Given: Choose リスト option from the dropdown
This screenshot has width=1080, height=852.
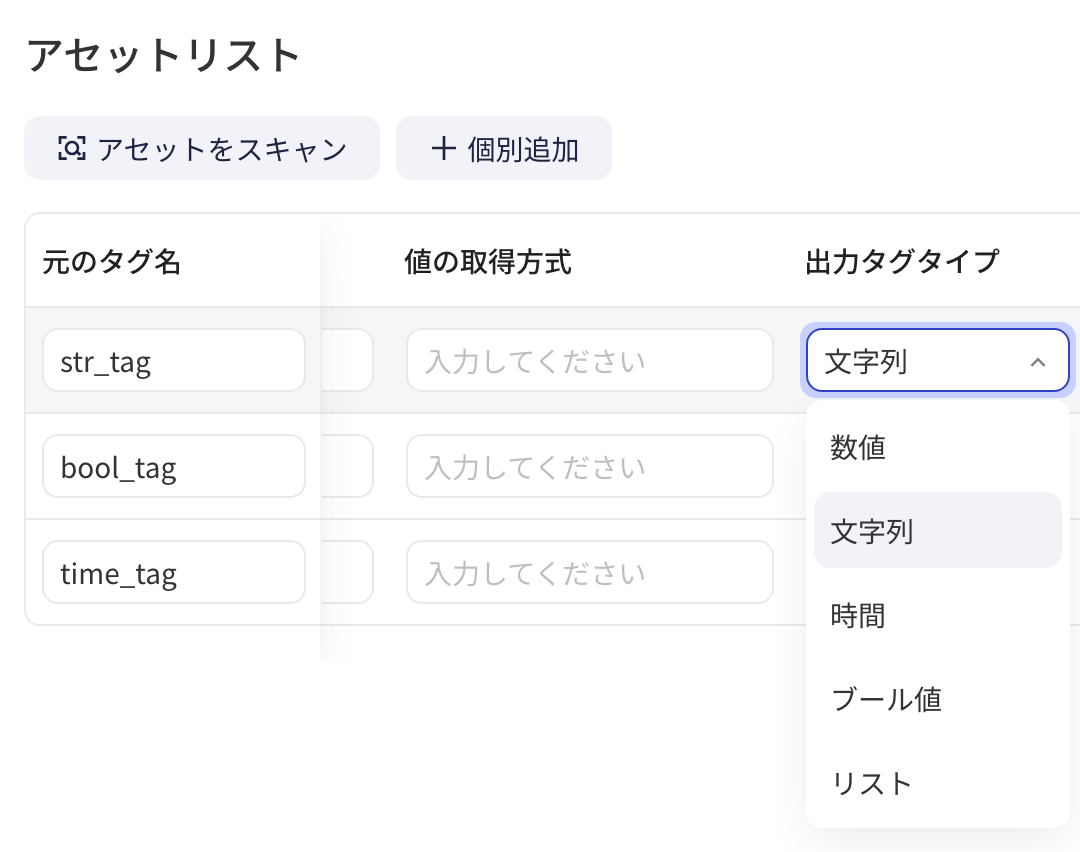Looking at the screenshot, I should click(937, 783).
